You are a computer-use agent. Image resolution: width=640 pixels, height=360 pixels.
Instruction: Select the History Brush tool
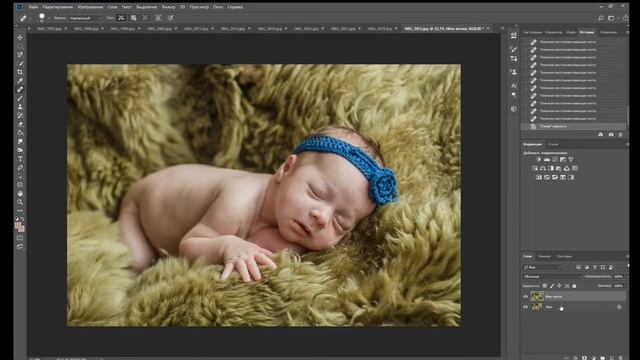pos(20,116)
